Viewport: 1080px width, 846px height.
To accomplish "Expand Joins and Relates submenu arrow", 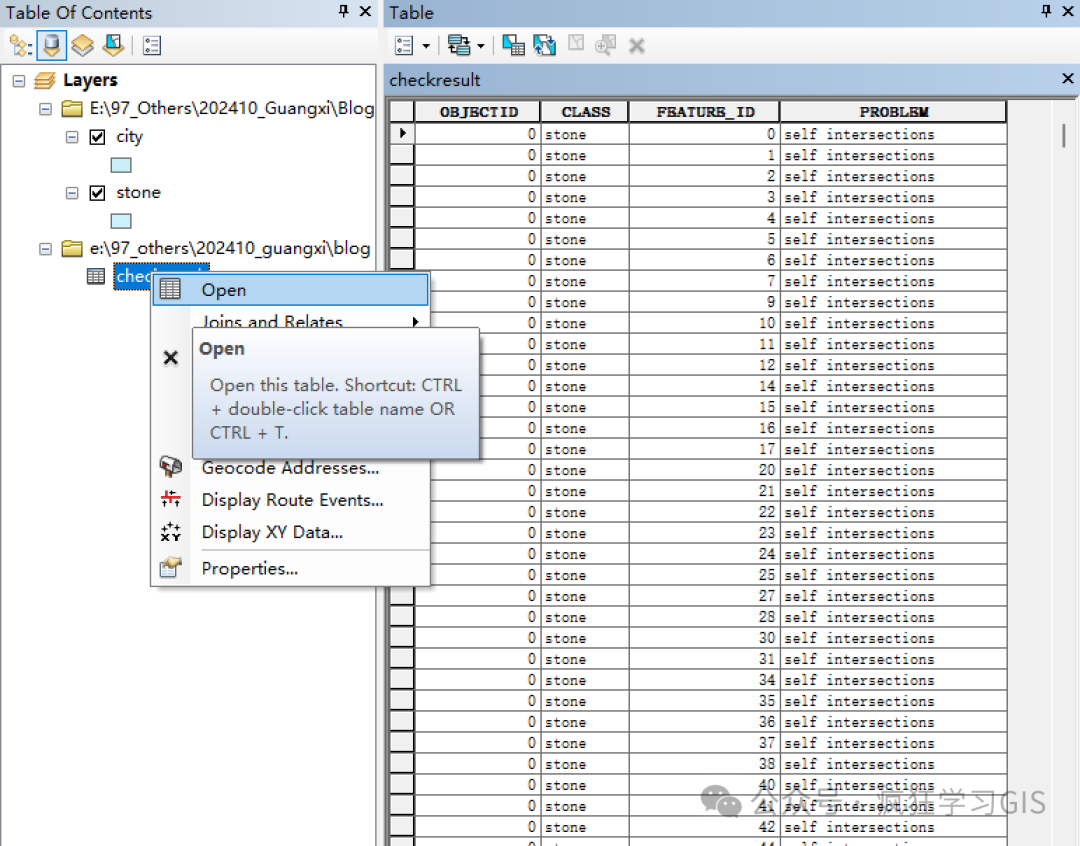I will 415,322.
